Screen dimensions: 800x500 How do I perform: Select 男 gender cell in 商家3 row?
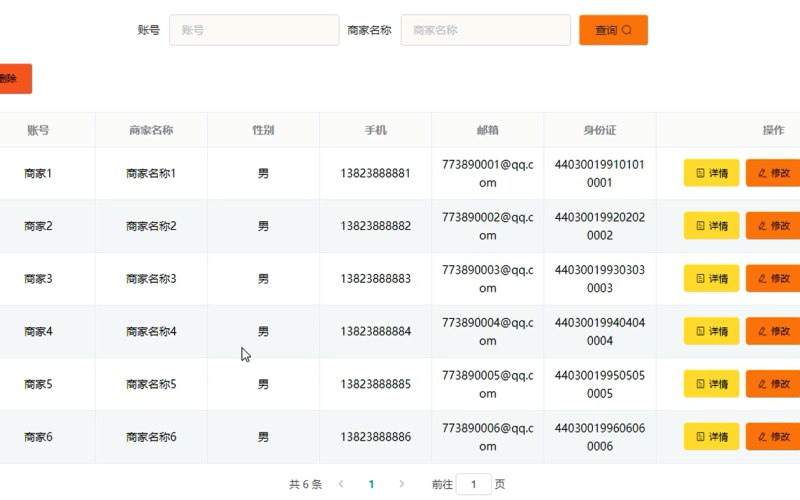click(263, 279)
